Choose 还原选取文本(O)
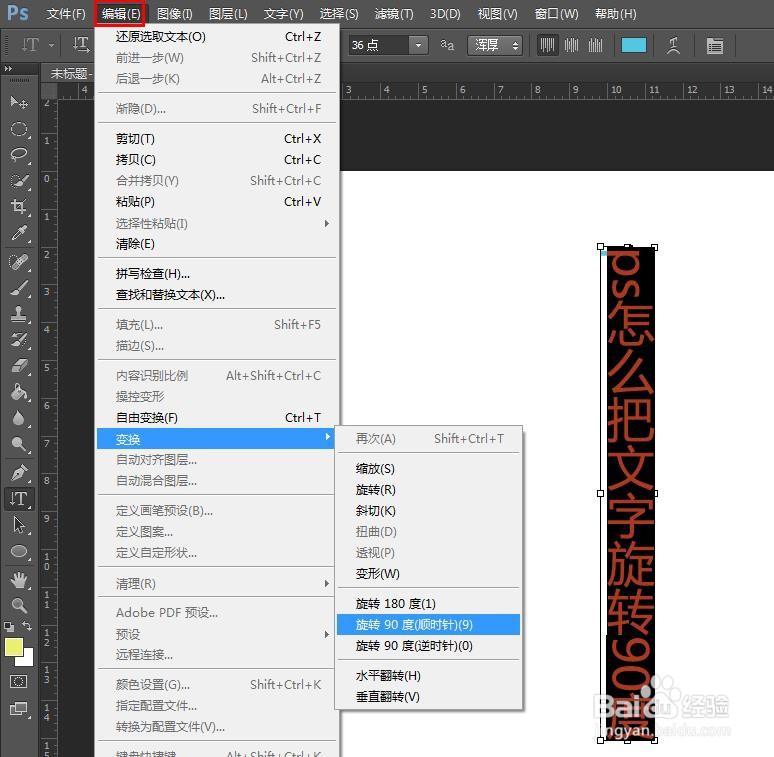The height and width of the screenshot is (757, 774). (216, 37)
